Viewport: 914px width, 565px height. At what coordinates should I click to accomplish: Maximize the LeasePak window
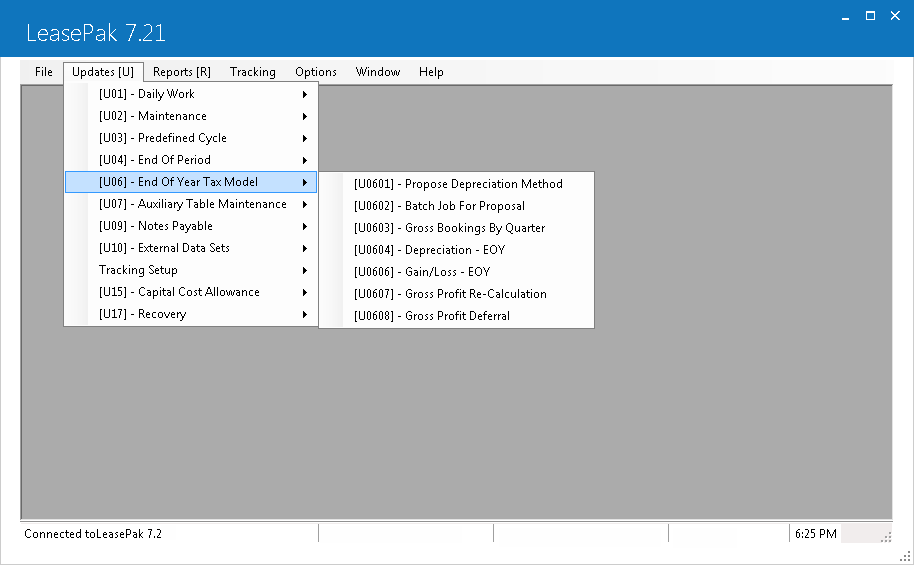(870, 16)
